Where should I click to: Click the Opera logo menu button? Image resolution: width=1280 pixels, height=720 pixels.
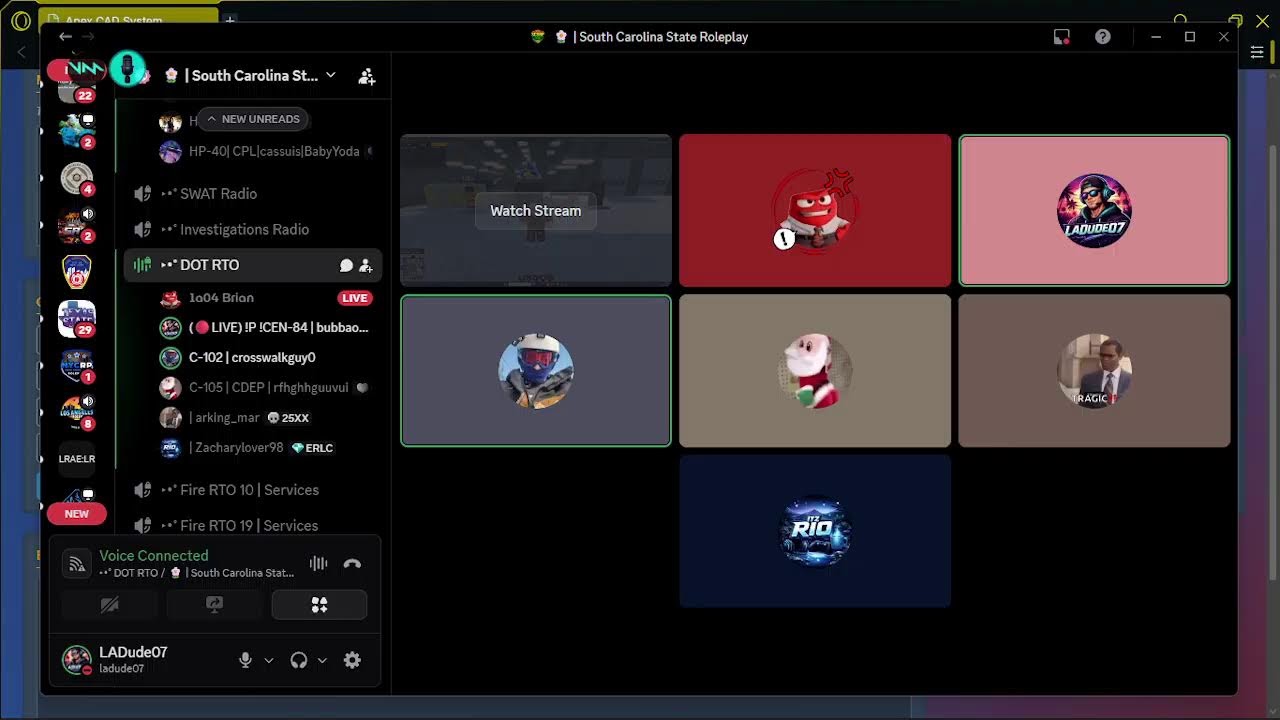[20, 20]
